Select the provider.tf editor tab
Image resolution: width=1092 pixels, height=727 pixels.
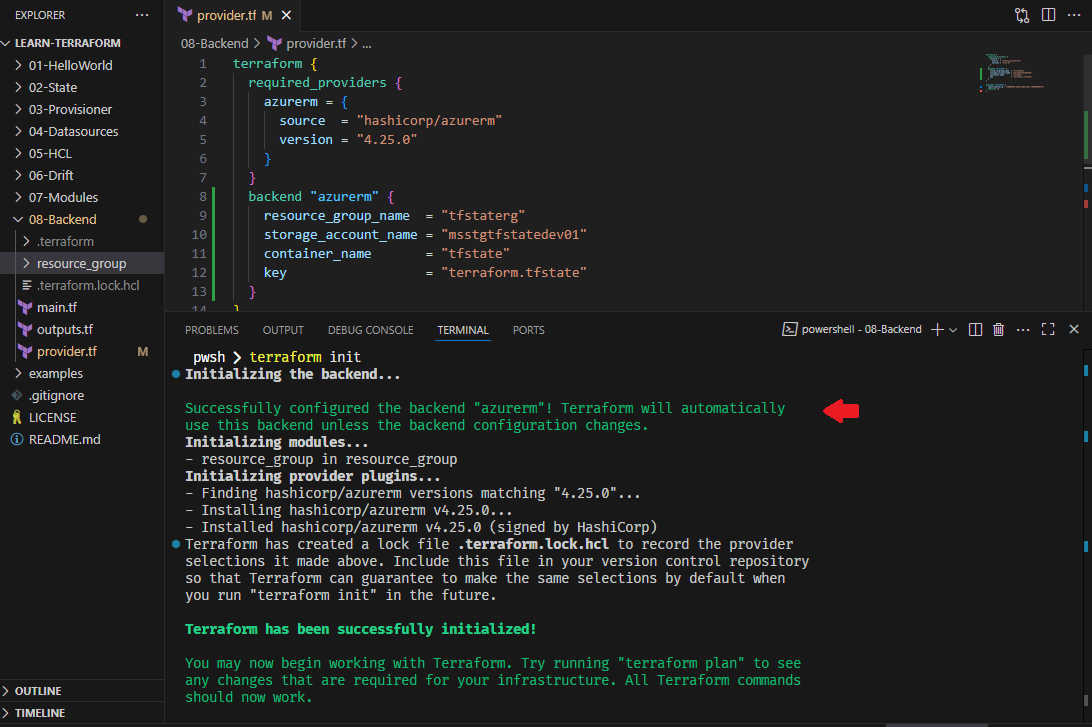[233, 15]
